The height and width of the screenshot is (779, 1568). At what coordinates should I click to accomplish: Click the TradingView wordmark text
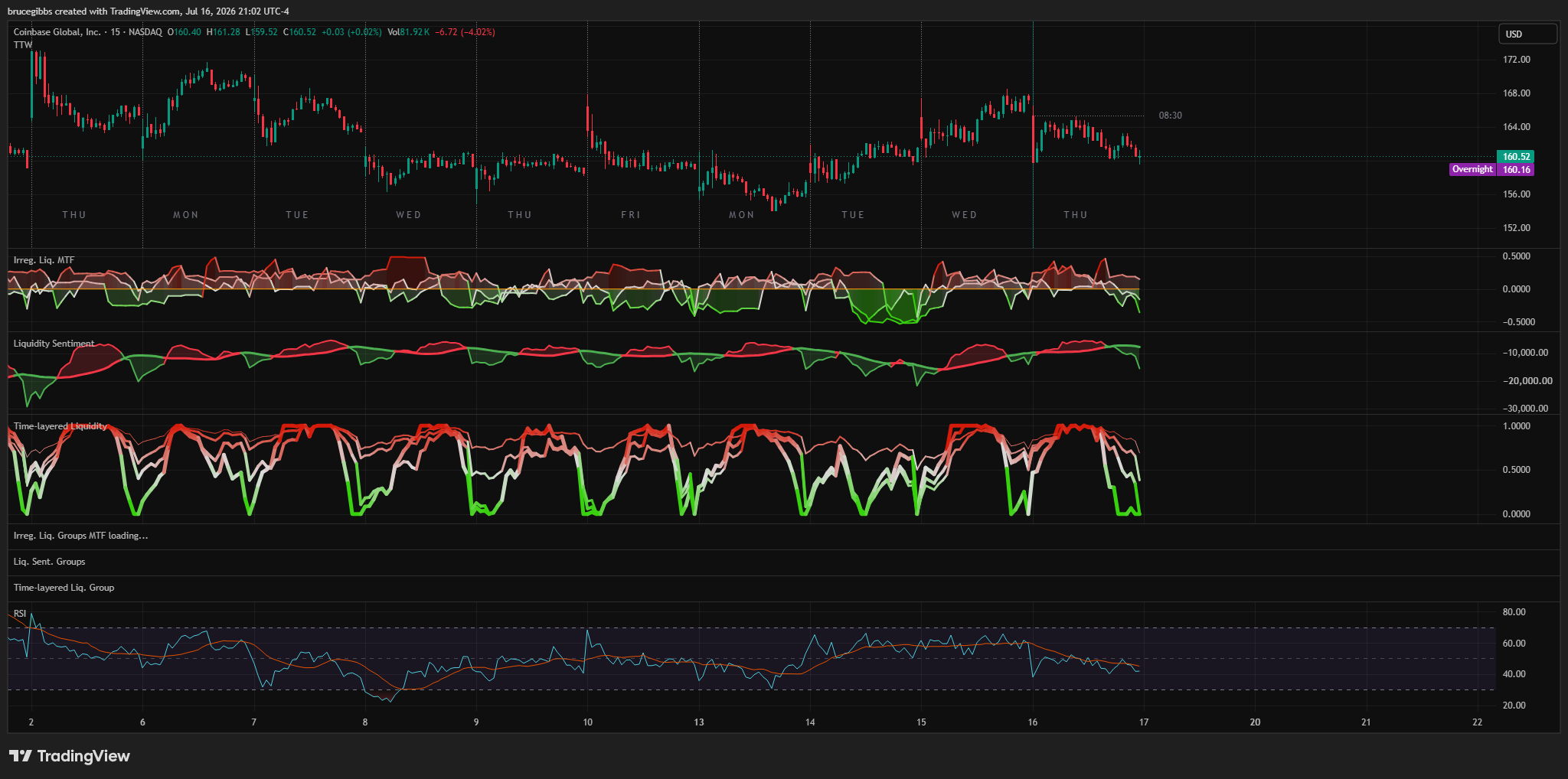(x=83, y=756)
